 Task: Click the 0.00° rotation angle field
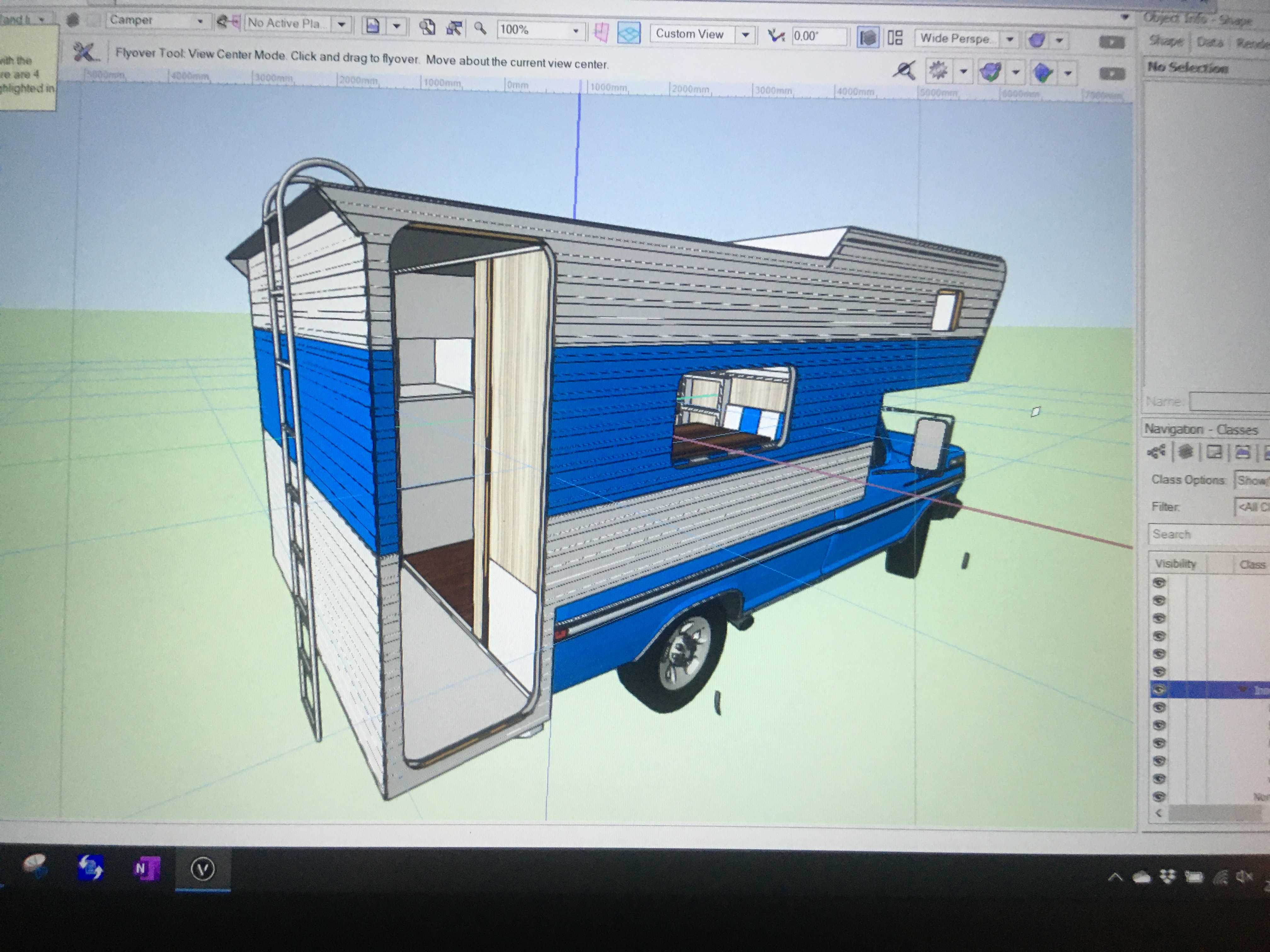click(819, 36)
